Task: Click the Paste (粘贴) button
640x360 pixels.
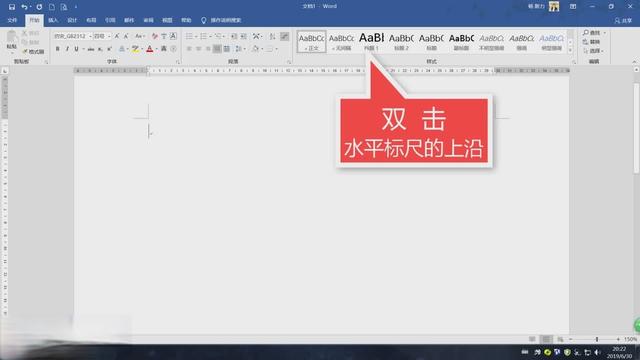Action: point(11,41)
